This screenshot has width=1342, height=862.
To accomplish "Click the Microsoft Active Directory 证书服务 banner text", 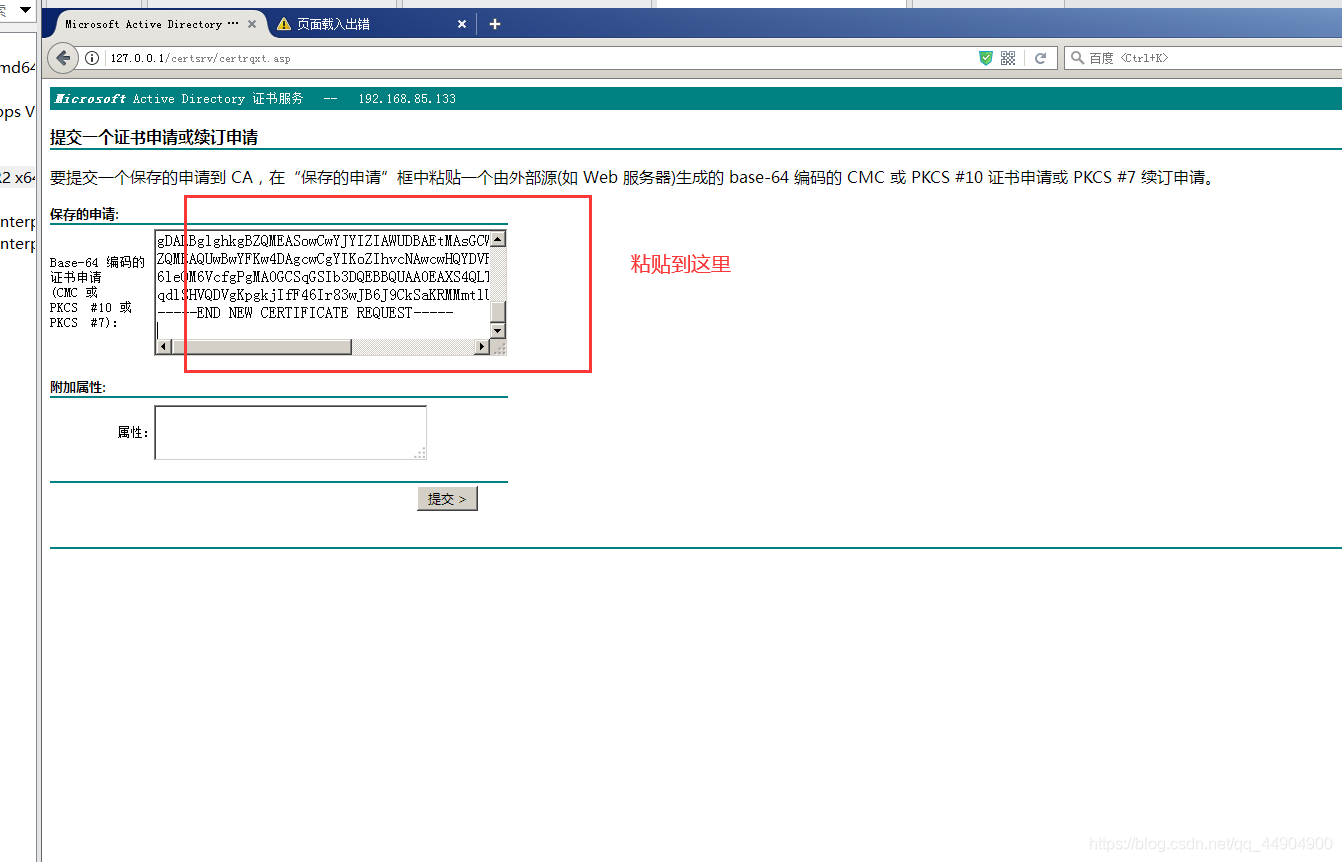I will 178,99.
